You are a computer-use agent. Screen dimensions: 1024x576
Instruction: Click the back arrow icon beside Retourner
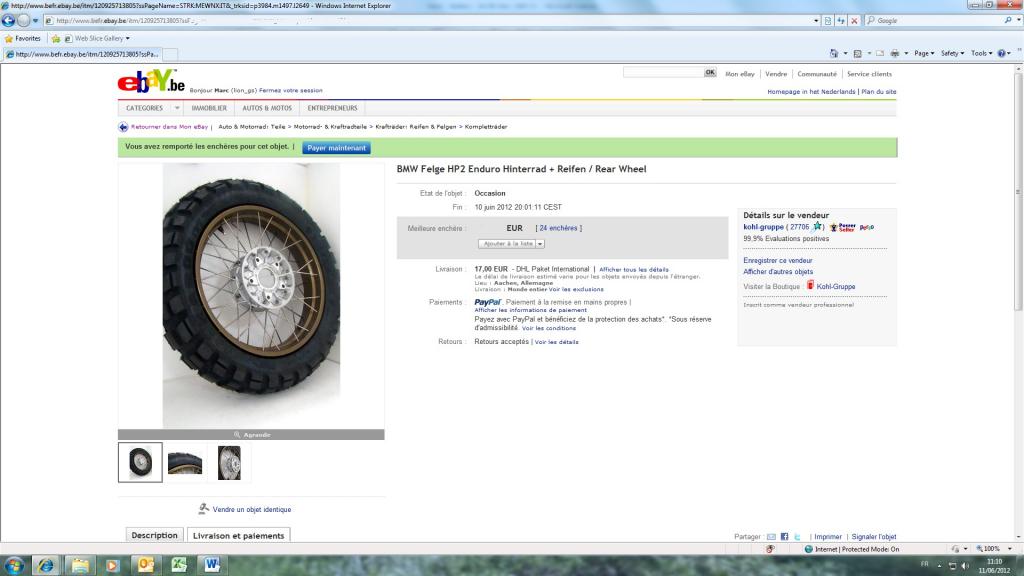click(x=123, y=127)
